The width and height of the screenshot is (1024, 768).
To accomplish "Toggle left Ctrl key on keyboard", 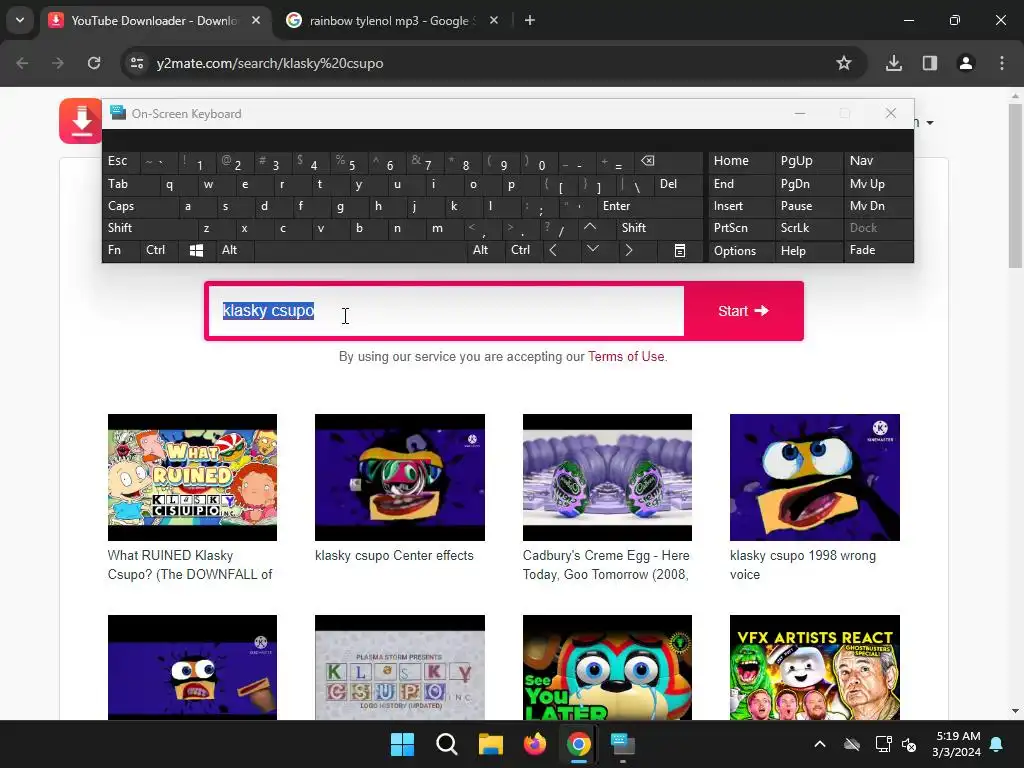I will 159,250.
